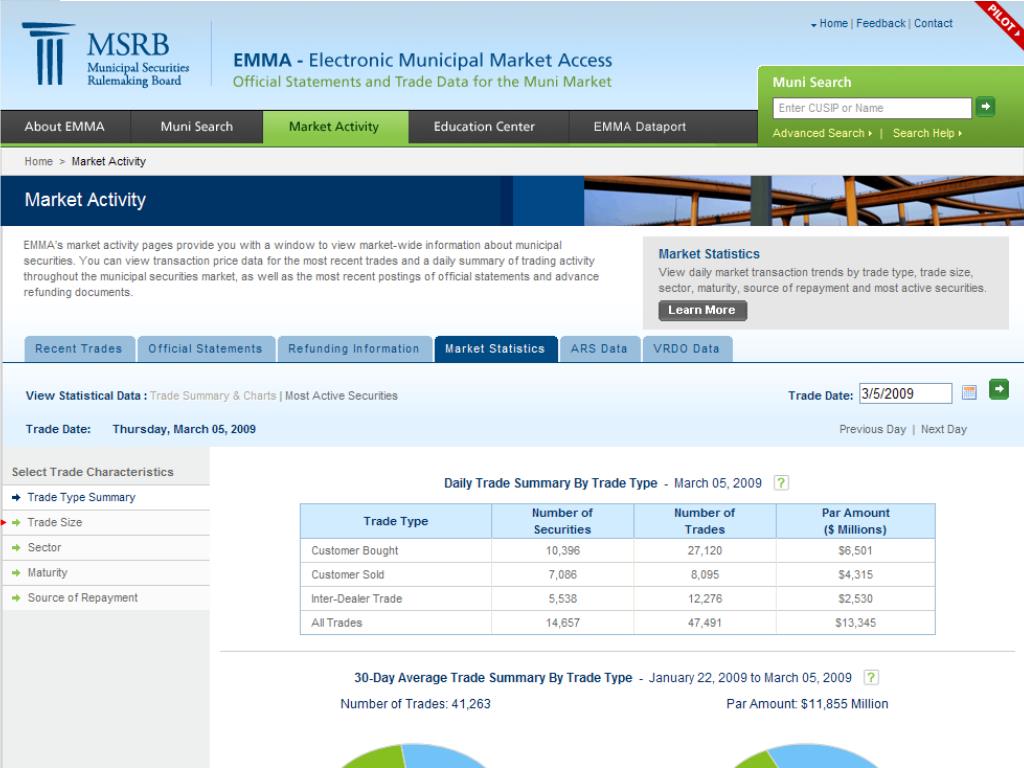This screenshot has height=768, width=1024.
Task: Select Source of Repayment in sidebar
Action: coord(82,598)
